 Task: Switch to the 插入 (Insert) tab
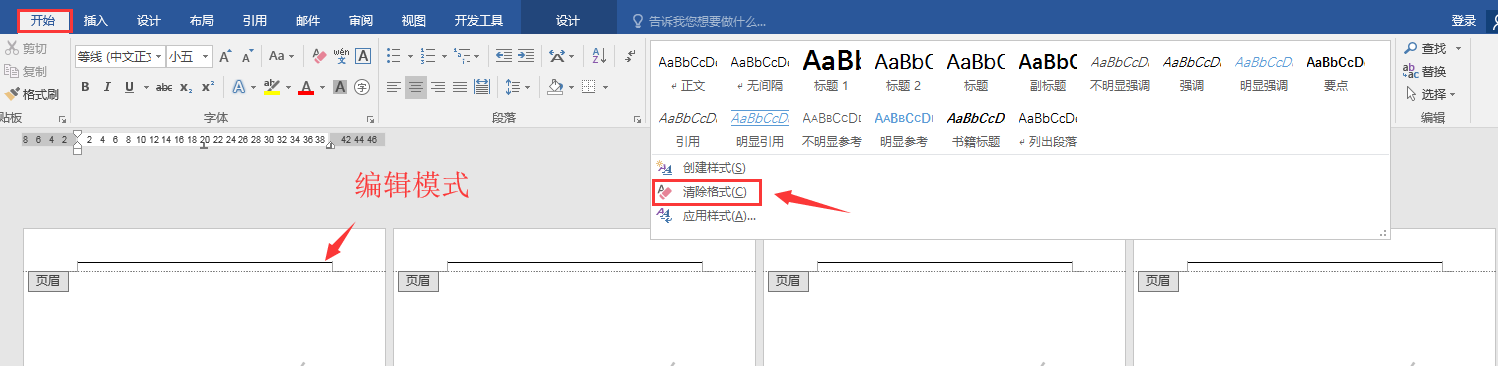(96, 21)
